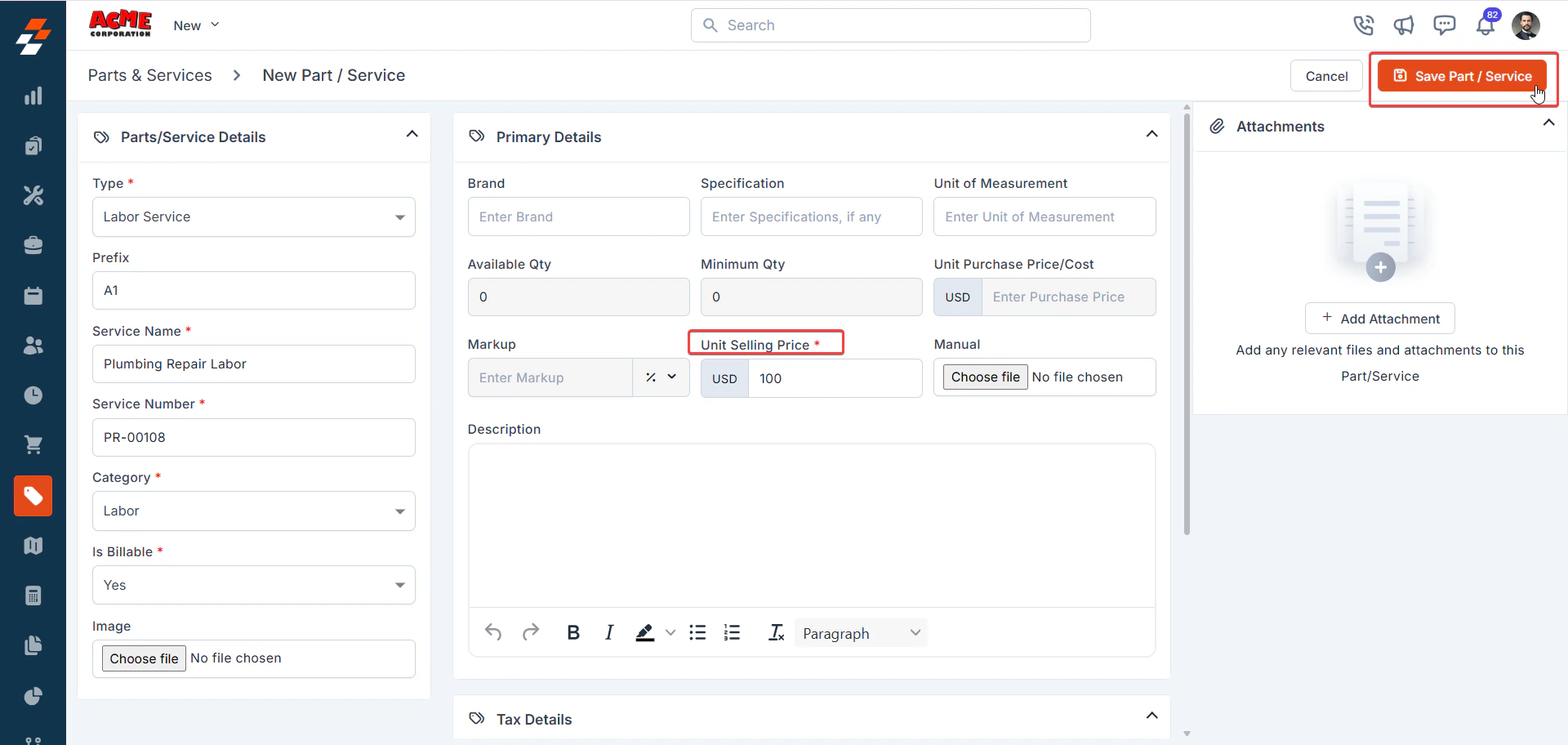This screenshot has width=1568, height=745.
Task: Click the Prefix input field
Action: click(253, 291)
